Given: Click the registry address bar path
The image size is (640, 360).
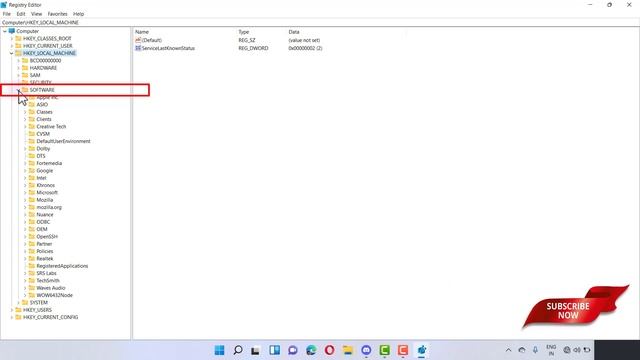Looking at the screenshot, I should [40, 22].
